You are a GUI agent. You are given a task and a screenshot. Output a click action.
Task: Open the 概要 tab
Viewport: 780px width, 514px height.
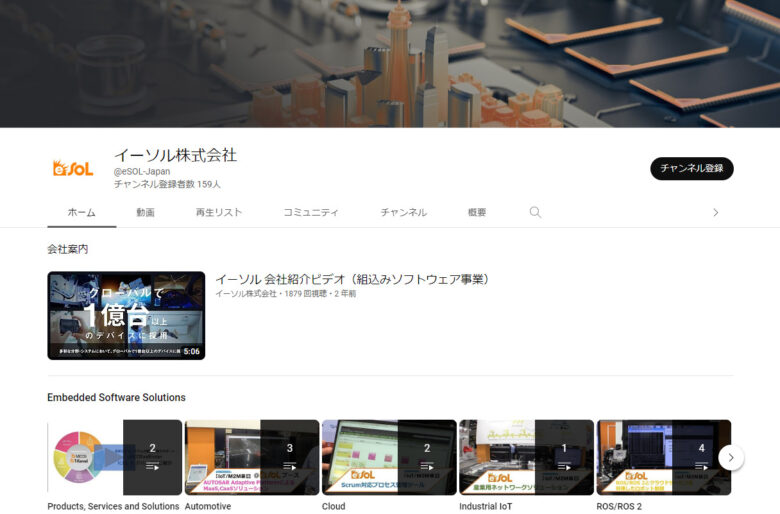(x=477, y=212)
